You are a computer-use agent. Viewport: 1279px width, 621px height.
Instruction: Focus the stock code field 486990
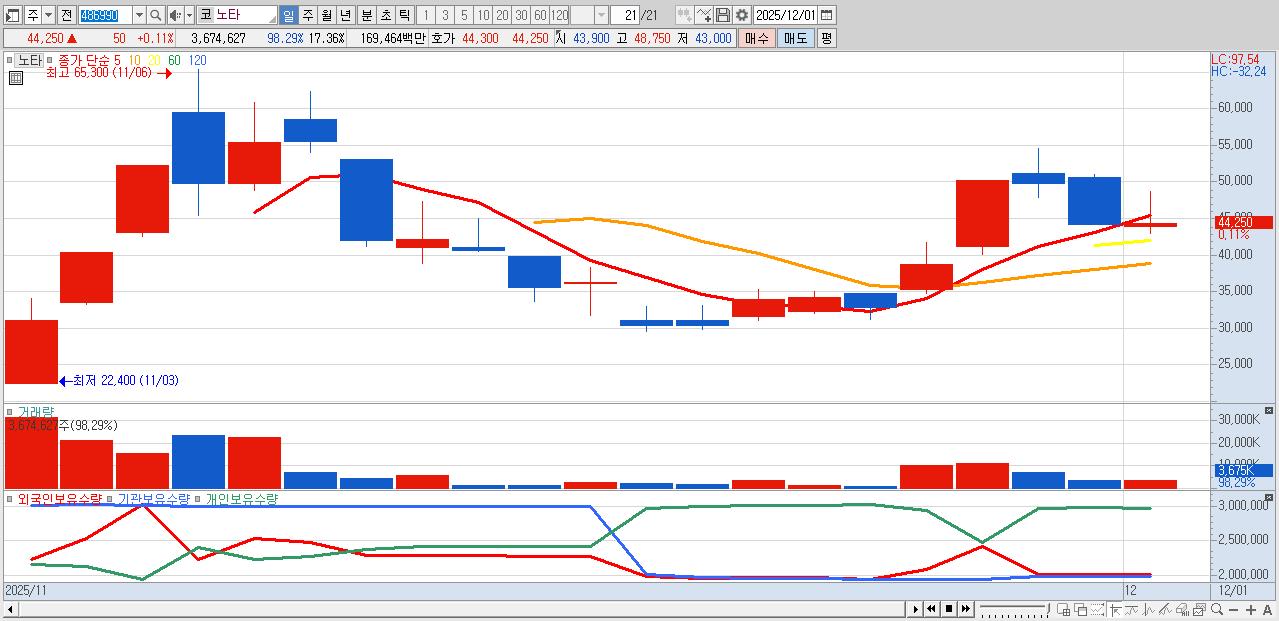[104, 15]
